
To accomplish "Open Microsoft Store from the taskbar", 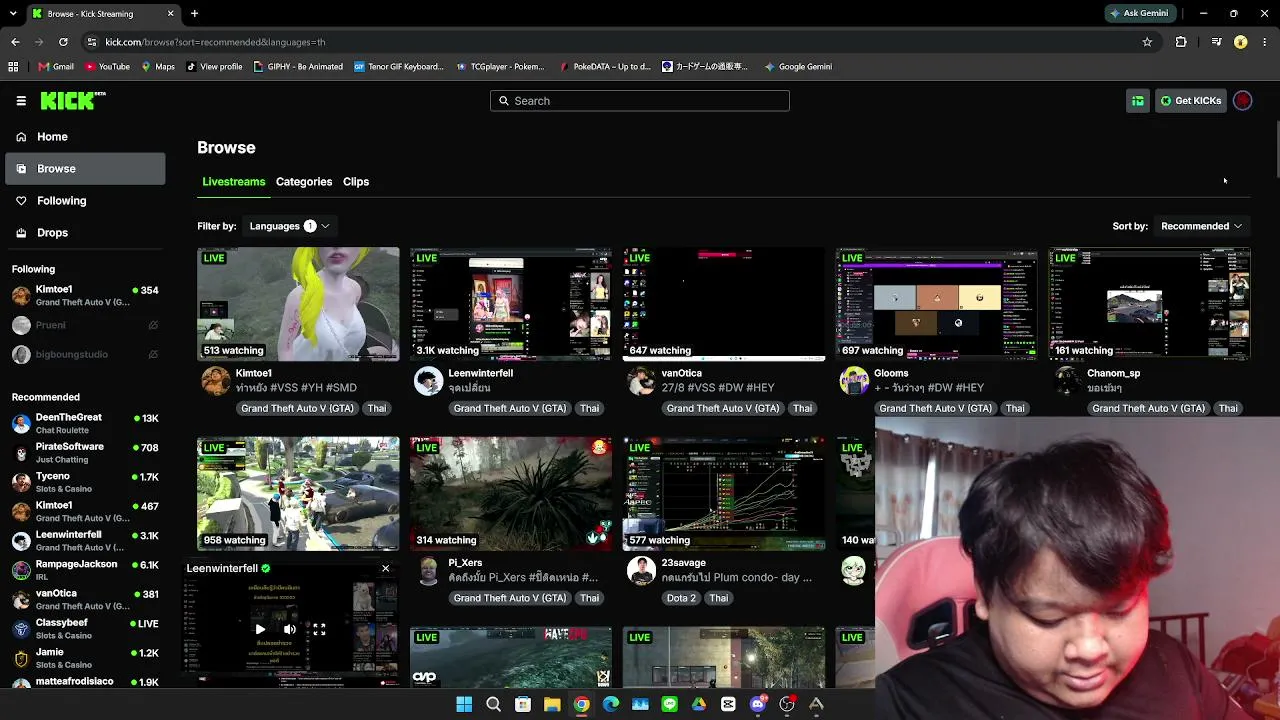I will [x=523, y=704].
